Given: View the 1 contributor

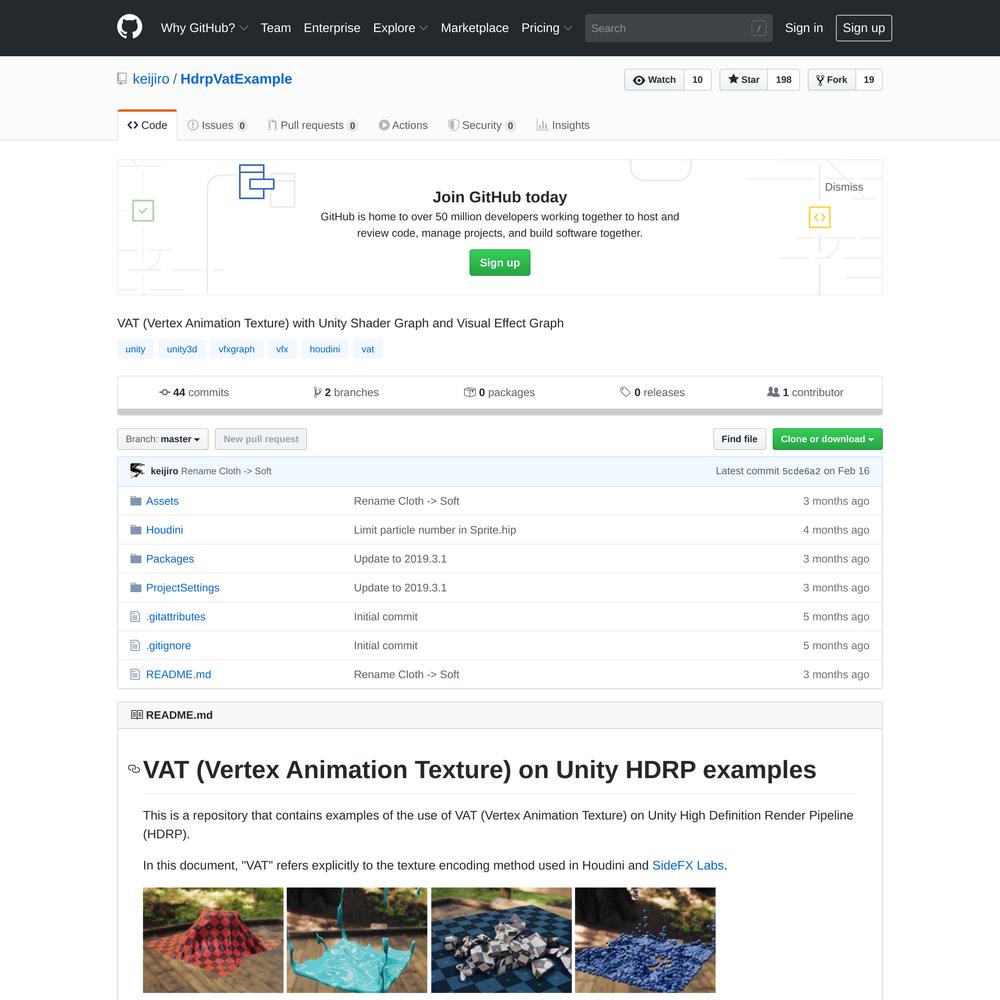Looking at the screenshot, I should coord(805,392).
